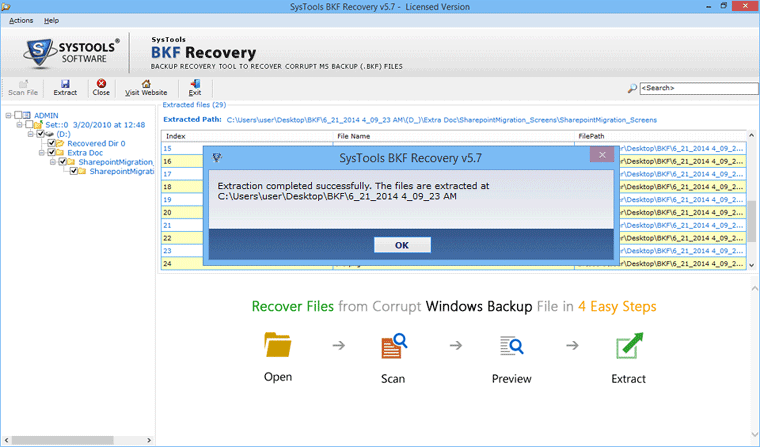The image size is (760, 447).
Task: Click tree panel horizontal scrollbar thumb
Action: (x=62, y=440)
